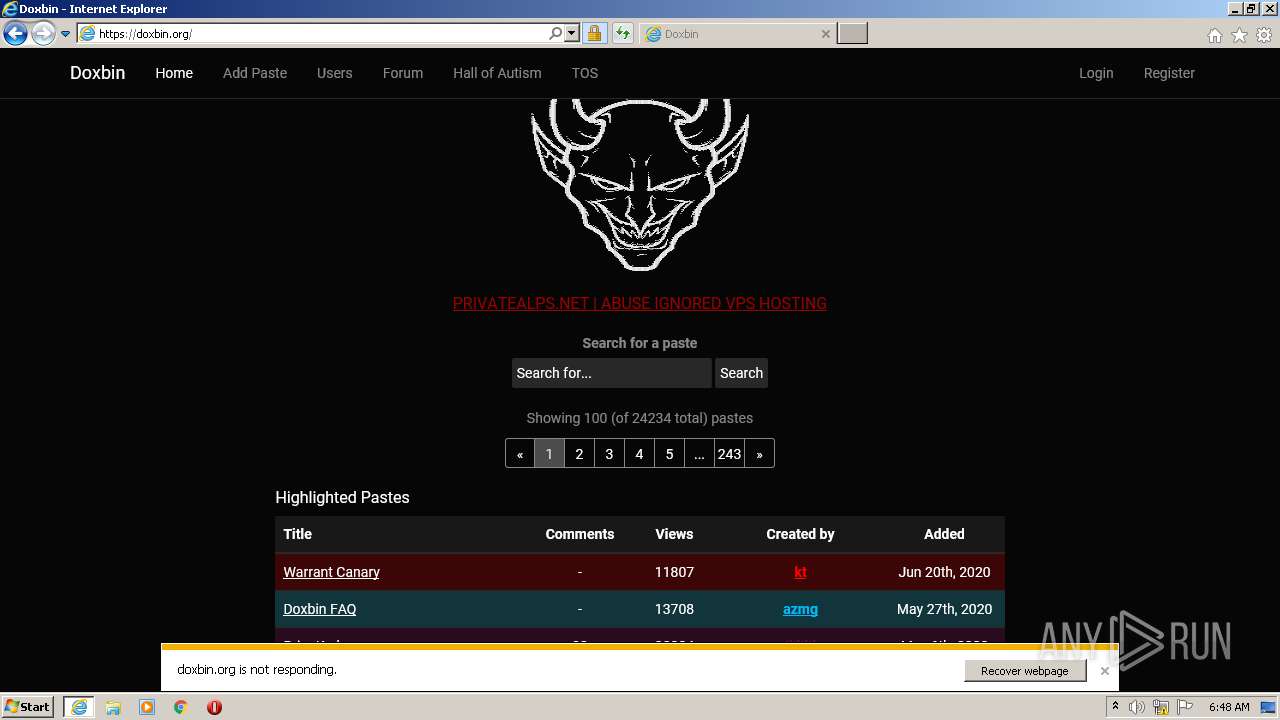This screenshot has width=1280, height=720.
Task: Click the security lock icon
Action: pos(594,33)
